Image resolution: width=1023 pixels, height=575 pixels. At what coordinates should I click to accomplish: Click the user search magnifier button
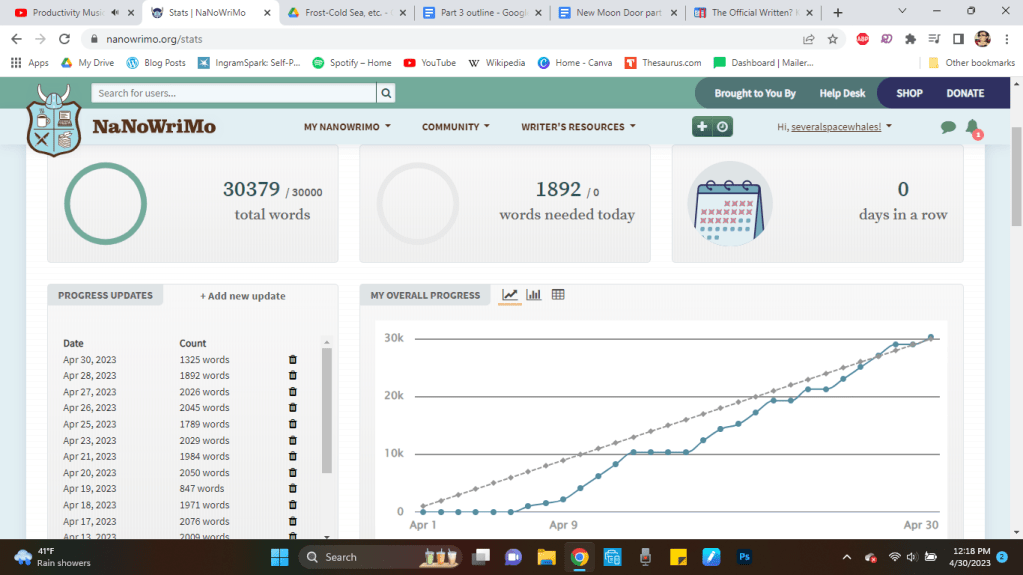(386, 93)
